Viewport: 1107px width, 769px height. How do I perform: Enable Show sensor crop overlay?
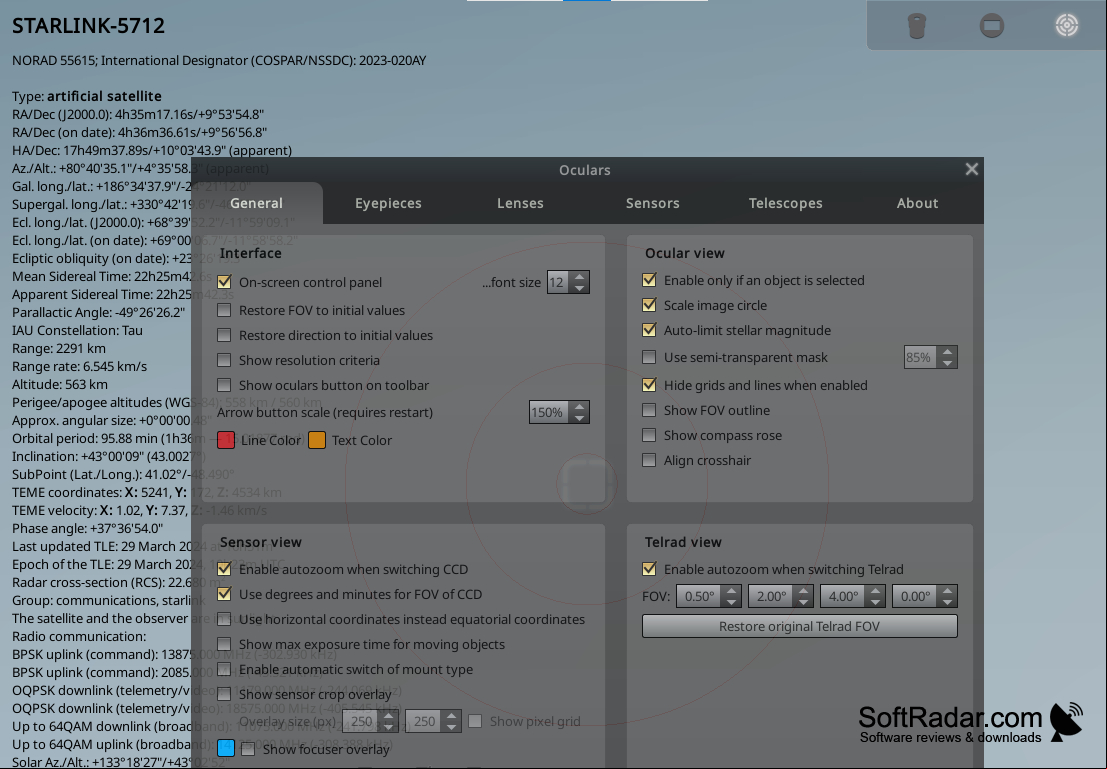coord(225,694)
